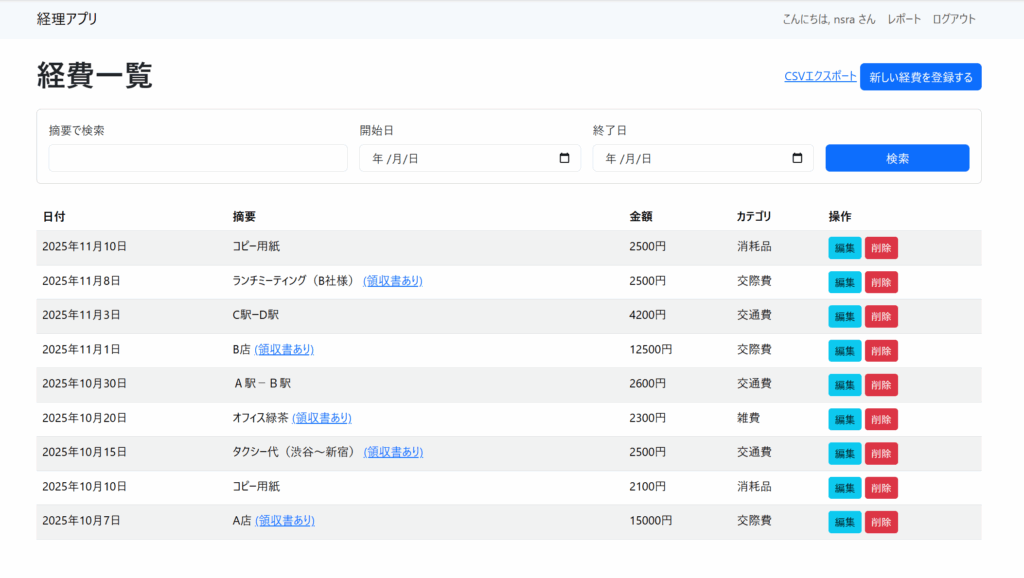Click the 検索 search button
The height and width of the screenshot is (578, 1024).
pyautogui.click(x=897, y=158)
